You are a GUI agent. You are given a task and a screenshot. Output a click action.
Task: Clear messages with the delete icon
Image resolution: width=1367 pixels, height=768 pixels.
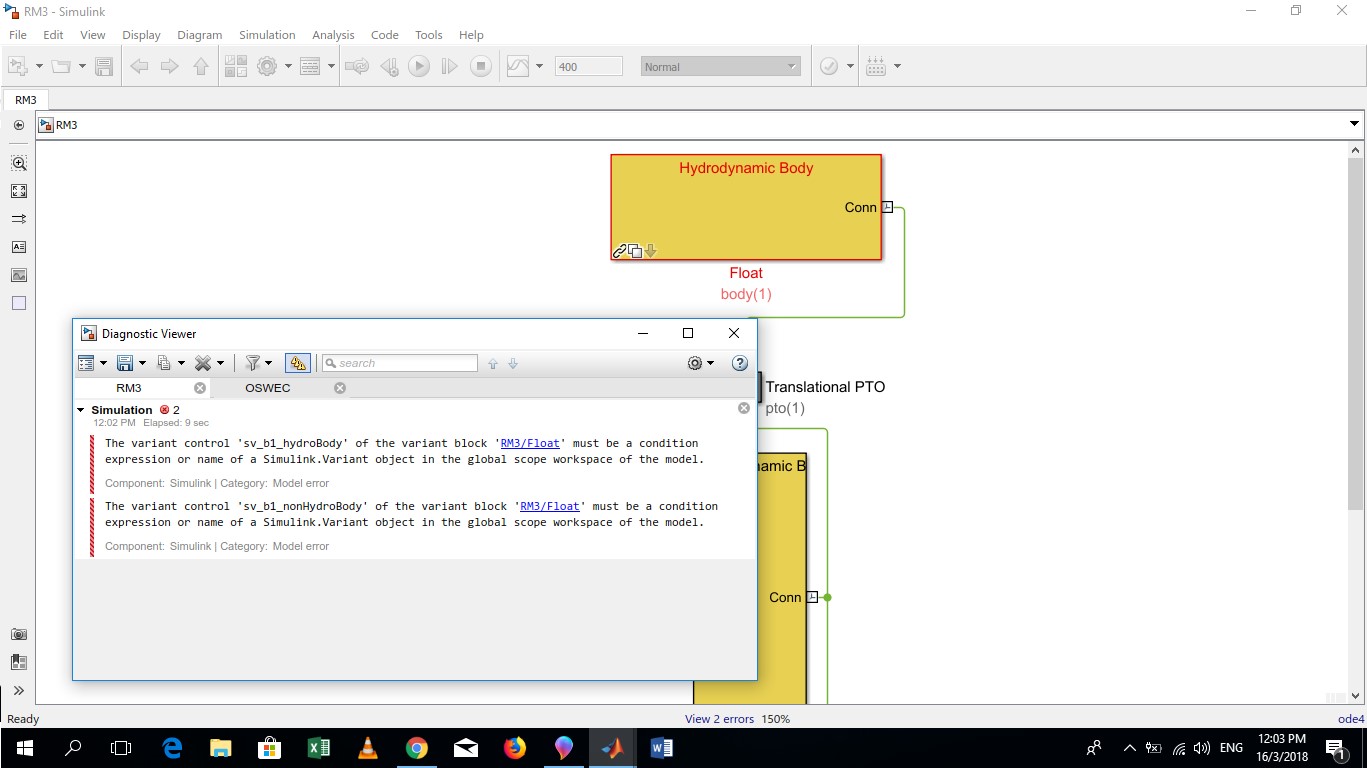click(204, 363)
